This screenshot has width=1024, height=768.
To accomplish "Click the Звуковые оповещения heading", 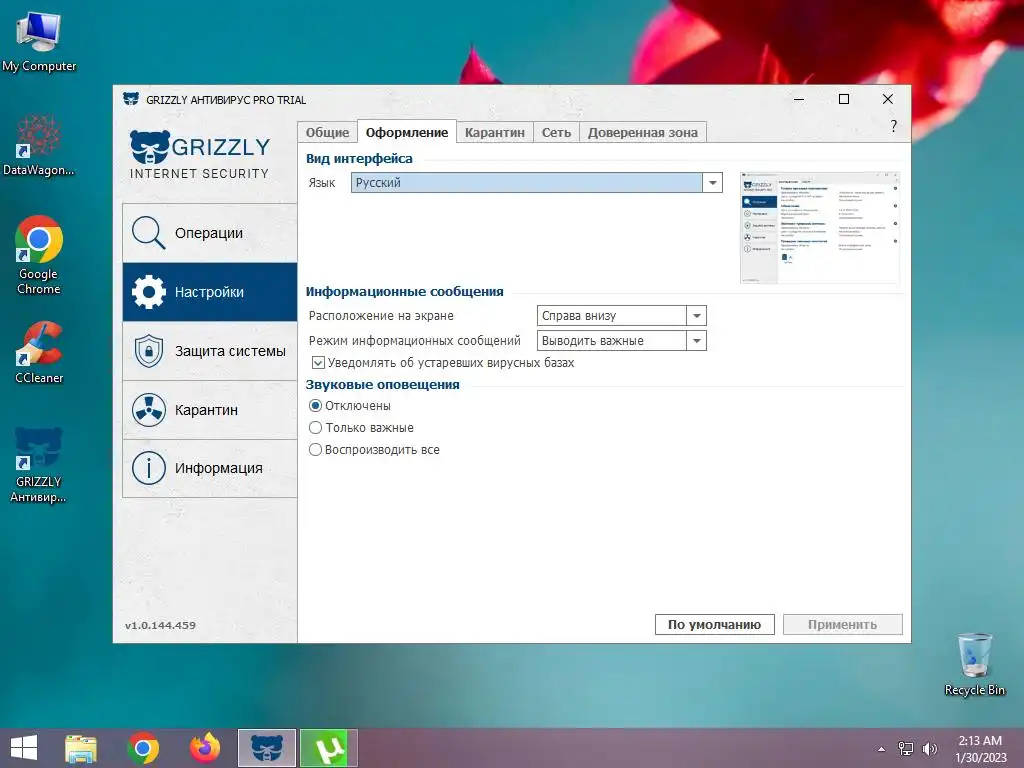I will [383, 385].
